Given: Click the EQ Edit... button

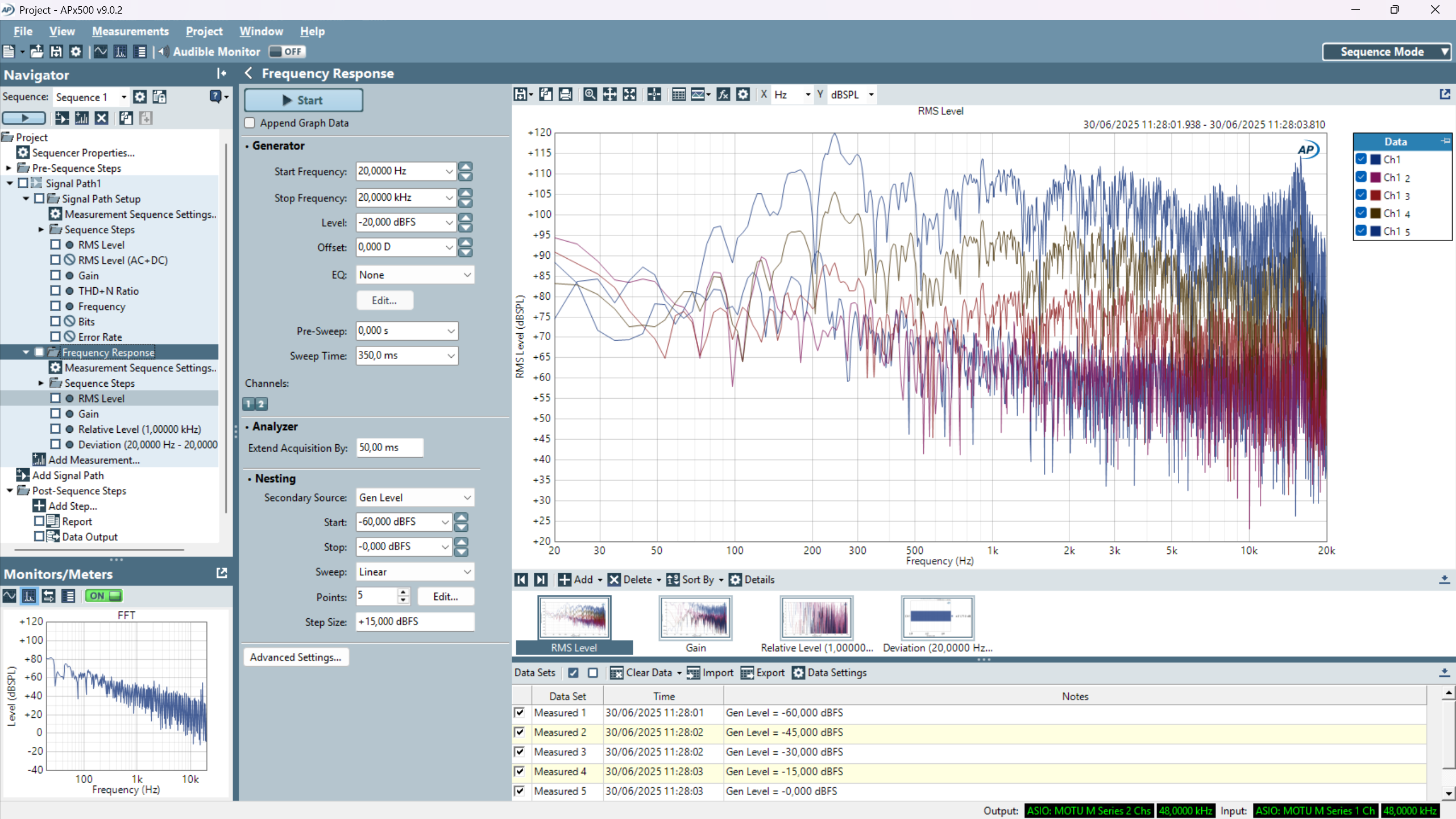Looking at the screenshot, I should click(384, 300).
